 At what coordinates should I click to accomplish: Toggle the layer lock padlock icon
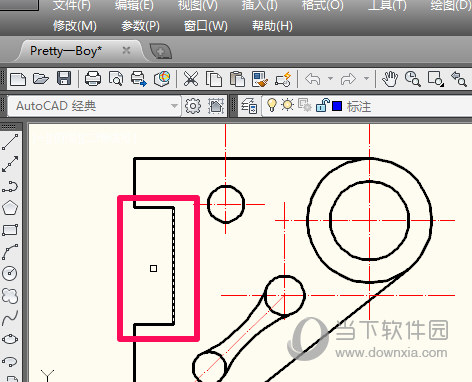(x=322, y=105)
